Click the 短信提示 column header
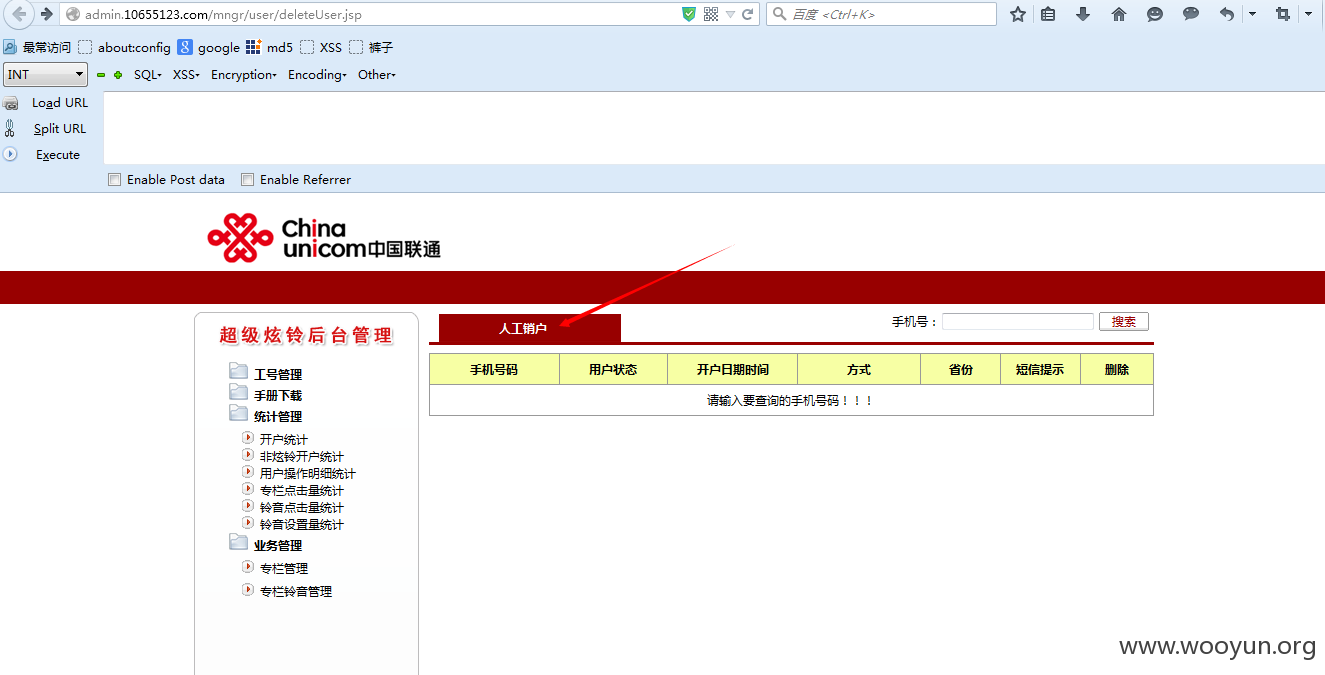Screen dimensions: 1325x675 pos(1040,369)
